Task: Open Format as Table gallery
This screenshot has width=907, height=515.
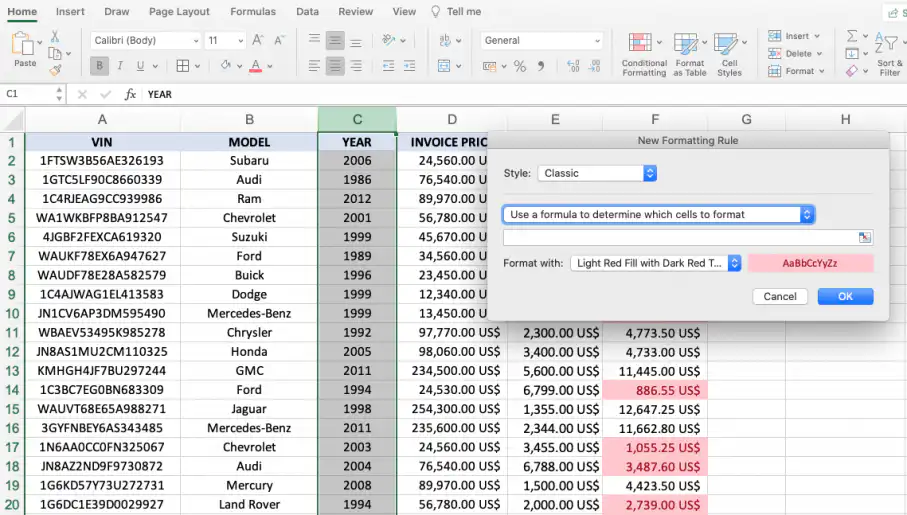Action: [x=690, y=54]
